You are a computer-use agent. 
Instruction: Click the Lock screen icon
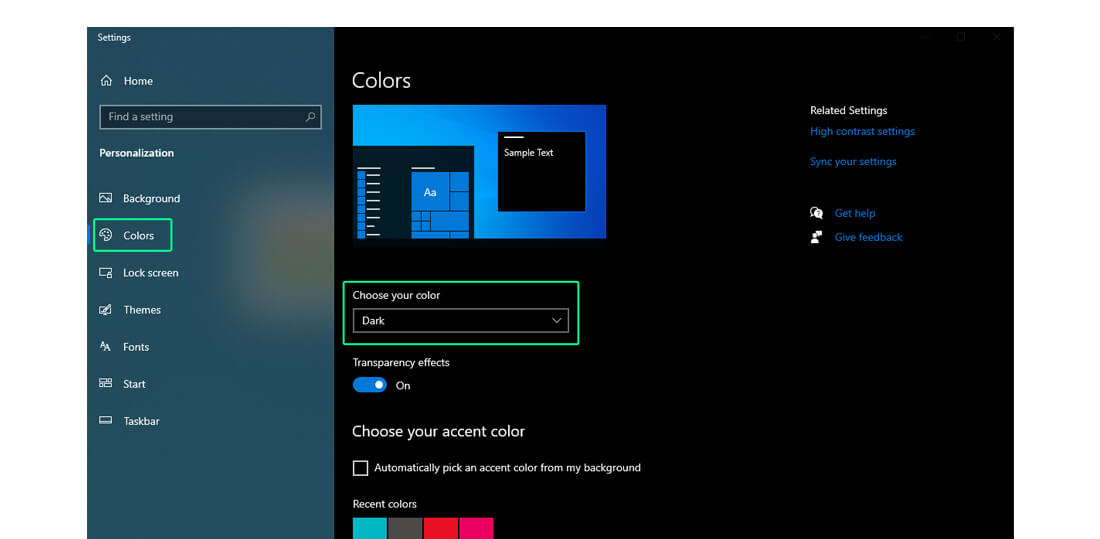point(105,272)
